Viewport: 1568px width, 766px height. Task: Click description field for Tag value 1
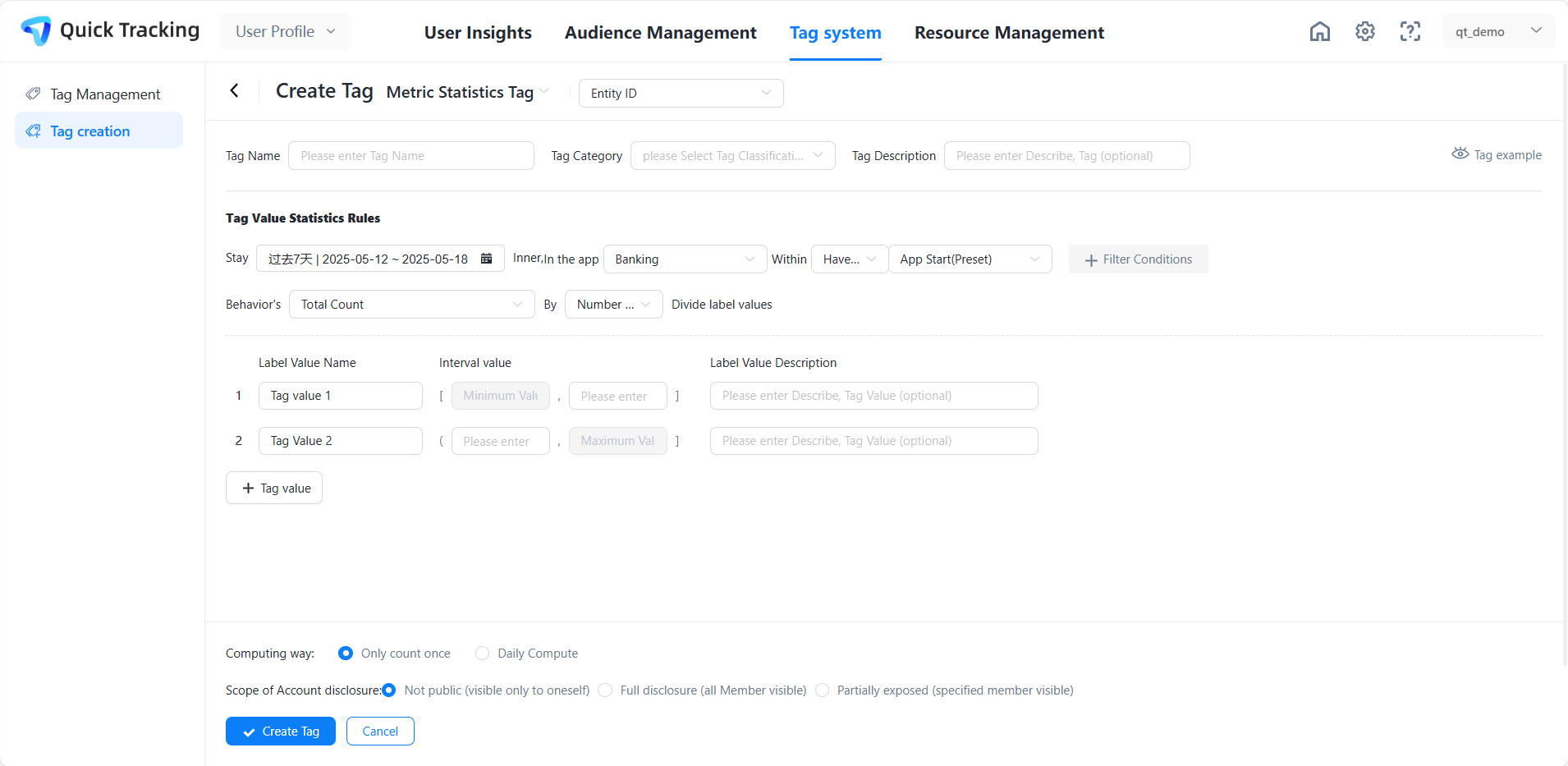[874, 396]
